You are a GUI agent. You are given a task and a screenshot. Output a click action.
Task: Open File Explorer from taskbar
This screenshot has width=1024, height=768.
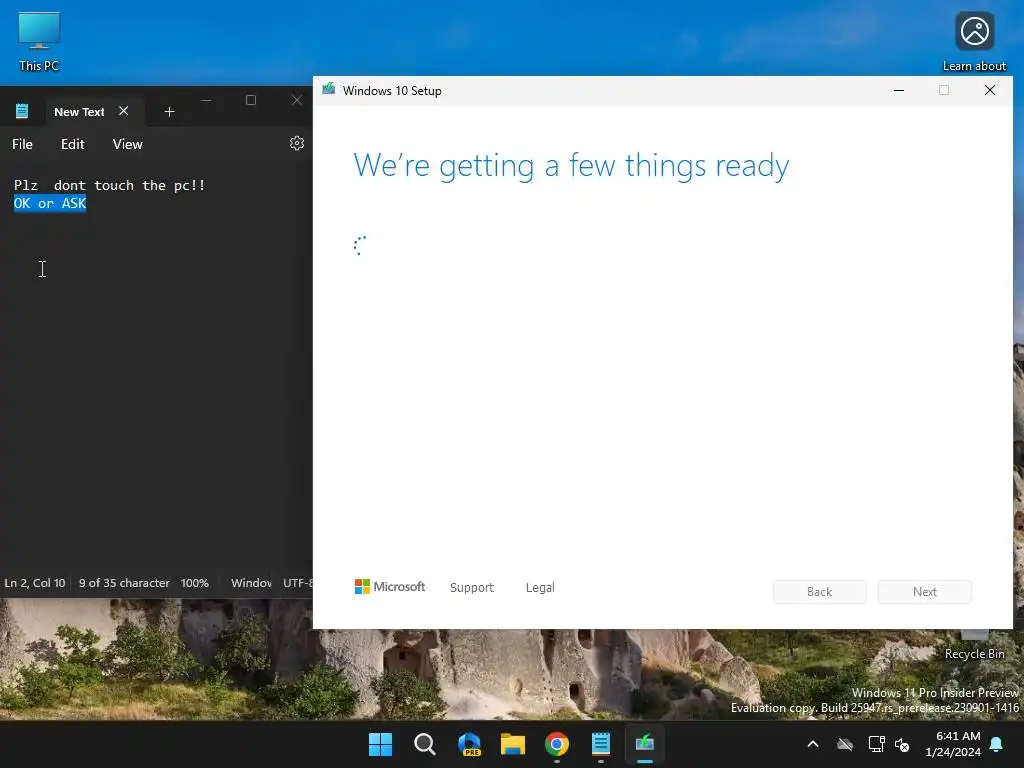coord(513,744)
